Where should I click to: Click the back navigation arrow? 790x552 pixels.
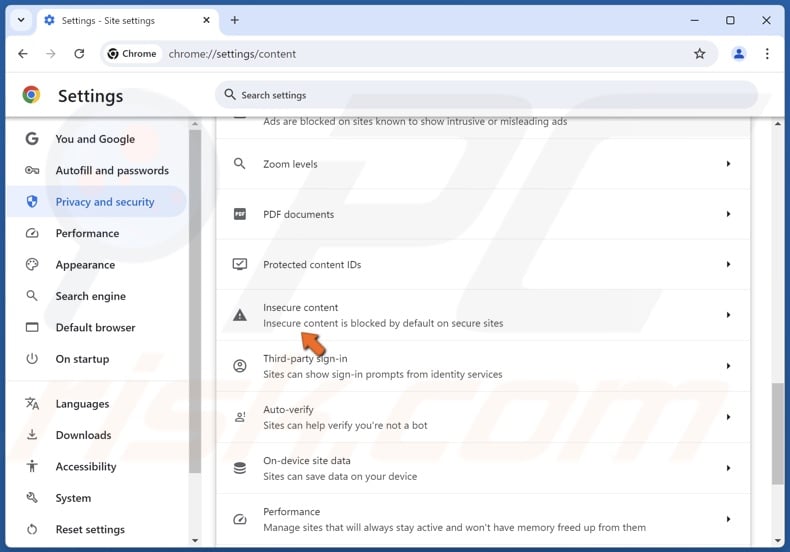click(x=23, y=54)
